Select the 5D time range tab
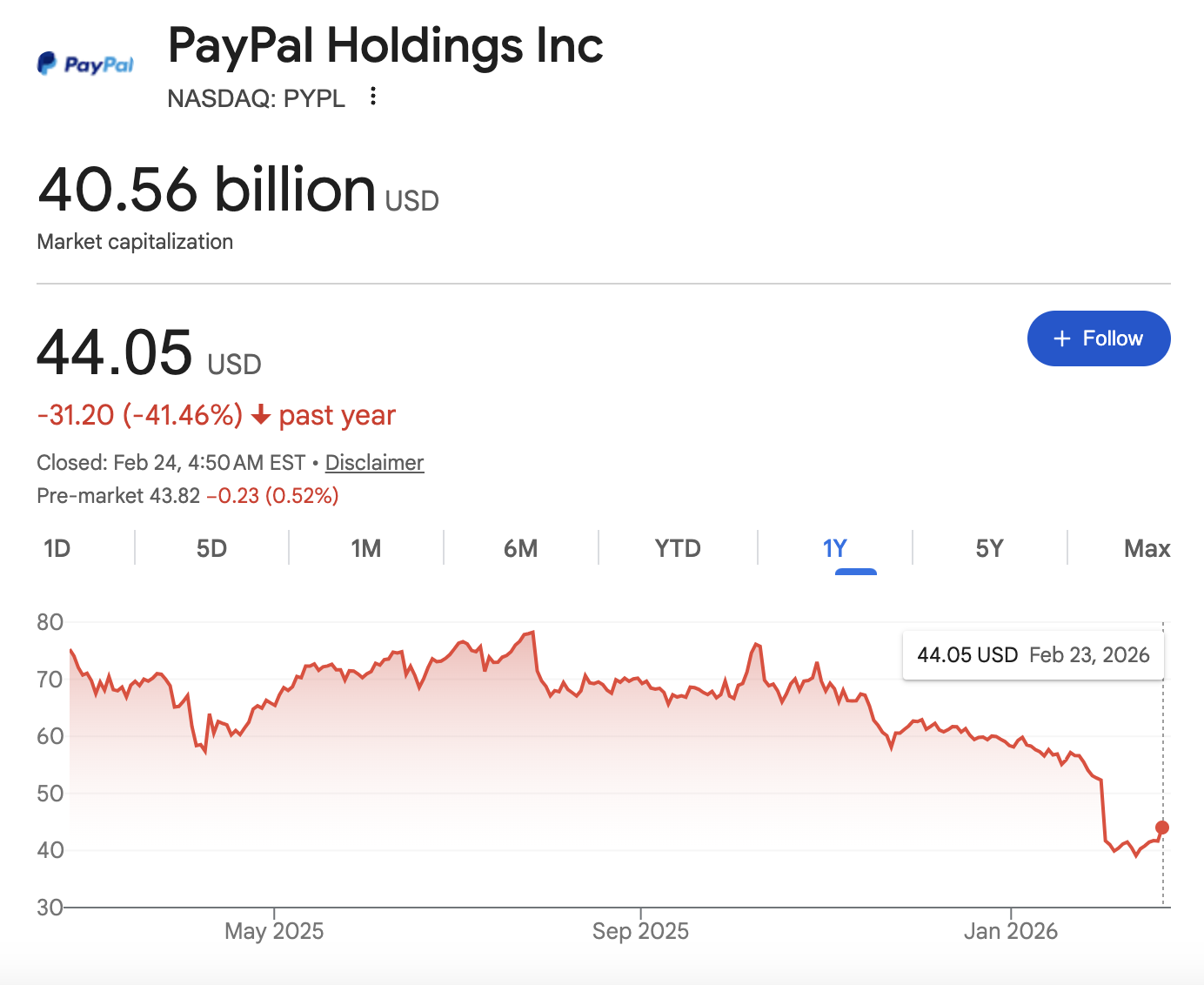This screenshot has width=1204, height=985. (x=211, y=548)
